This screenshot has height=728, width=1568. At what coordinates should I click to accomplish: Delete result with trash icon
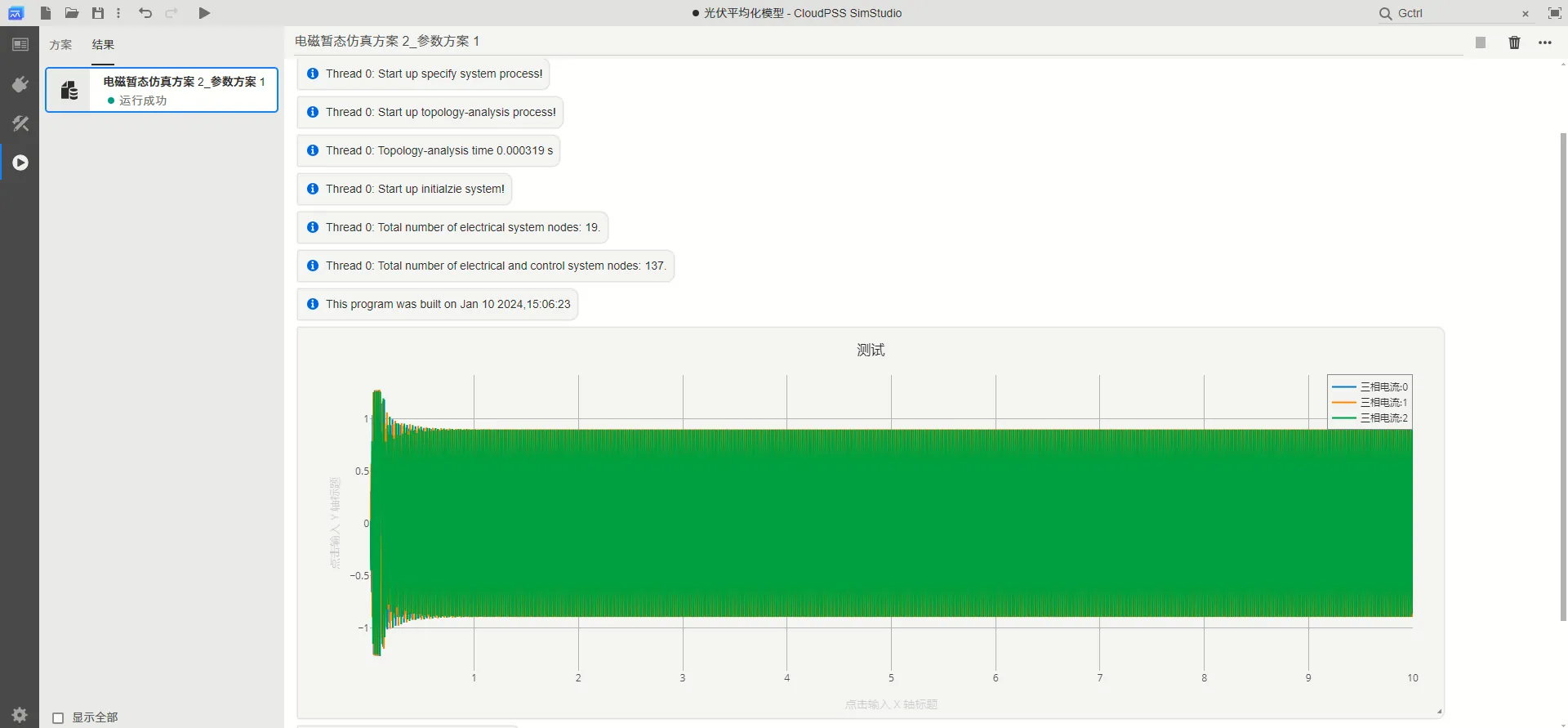click(1514, 42)
